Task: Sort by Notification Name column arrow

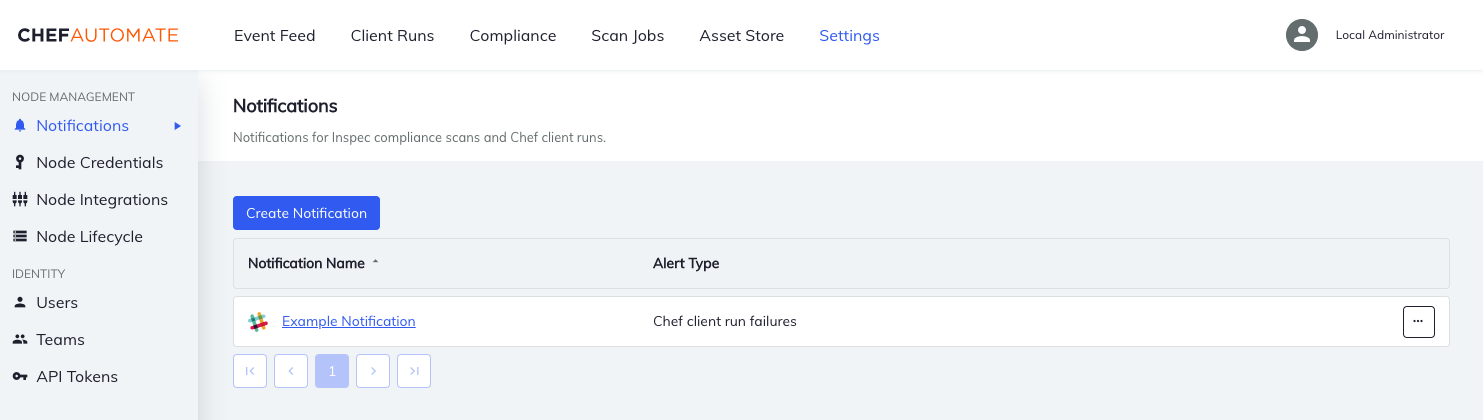Action: point(376,263)
